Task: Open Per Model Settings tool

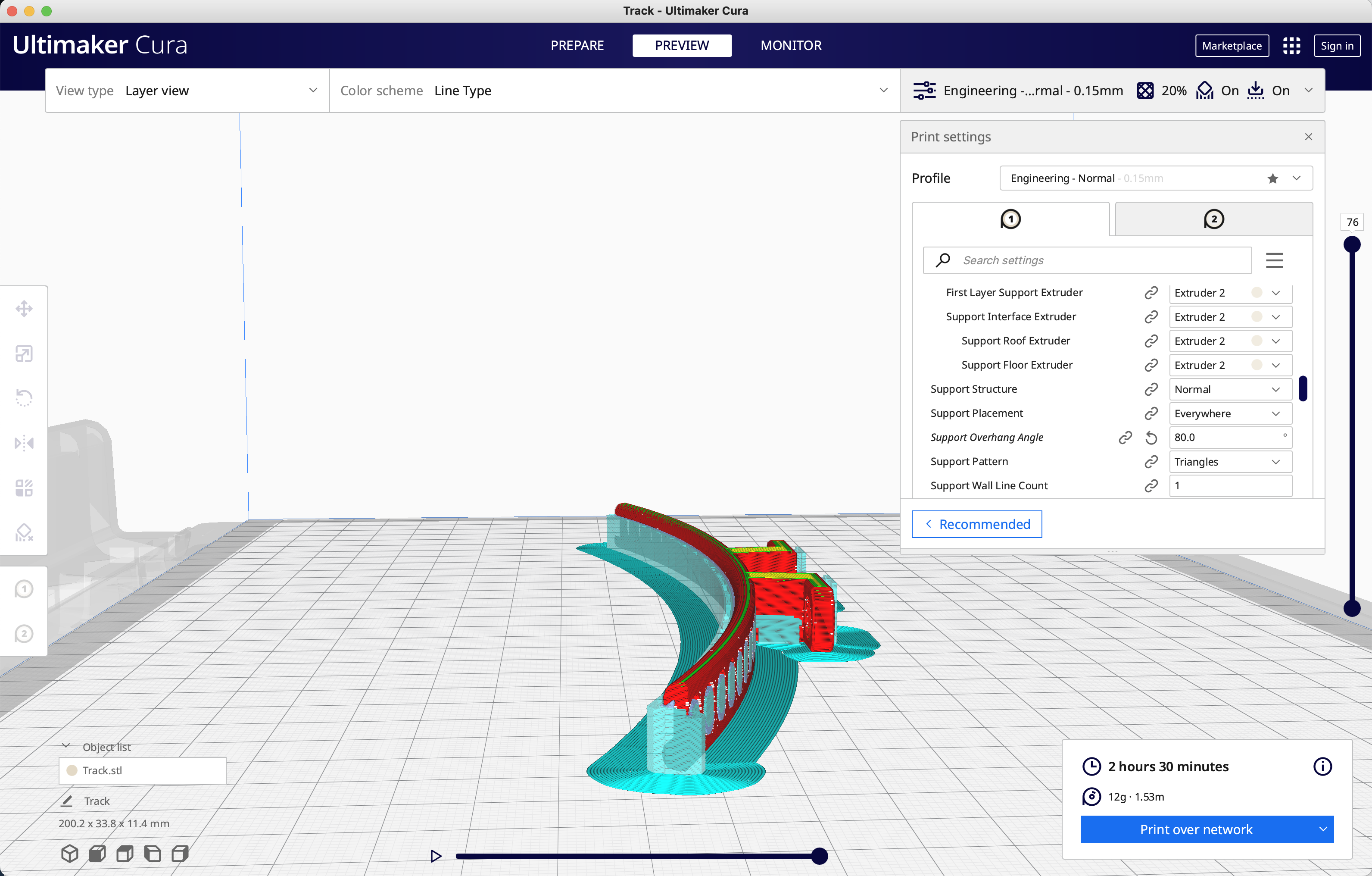Action: (24, 487)
